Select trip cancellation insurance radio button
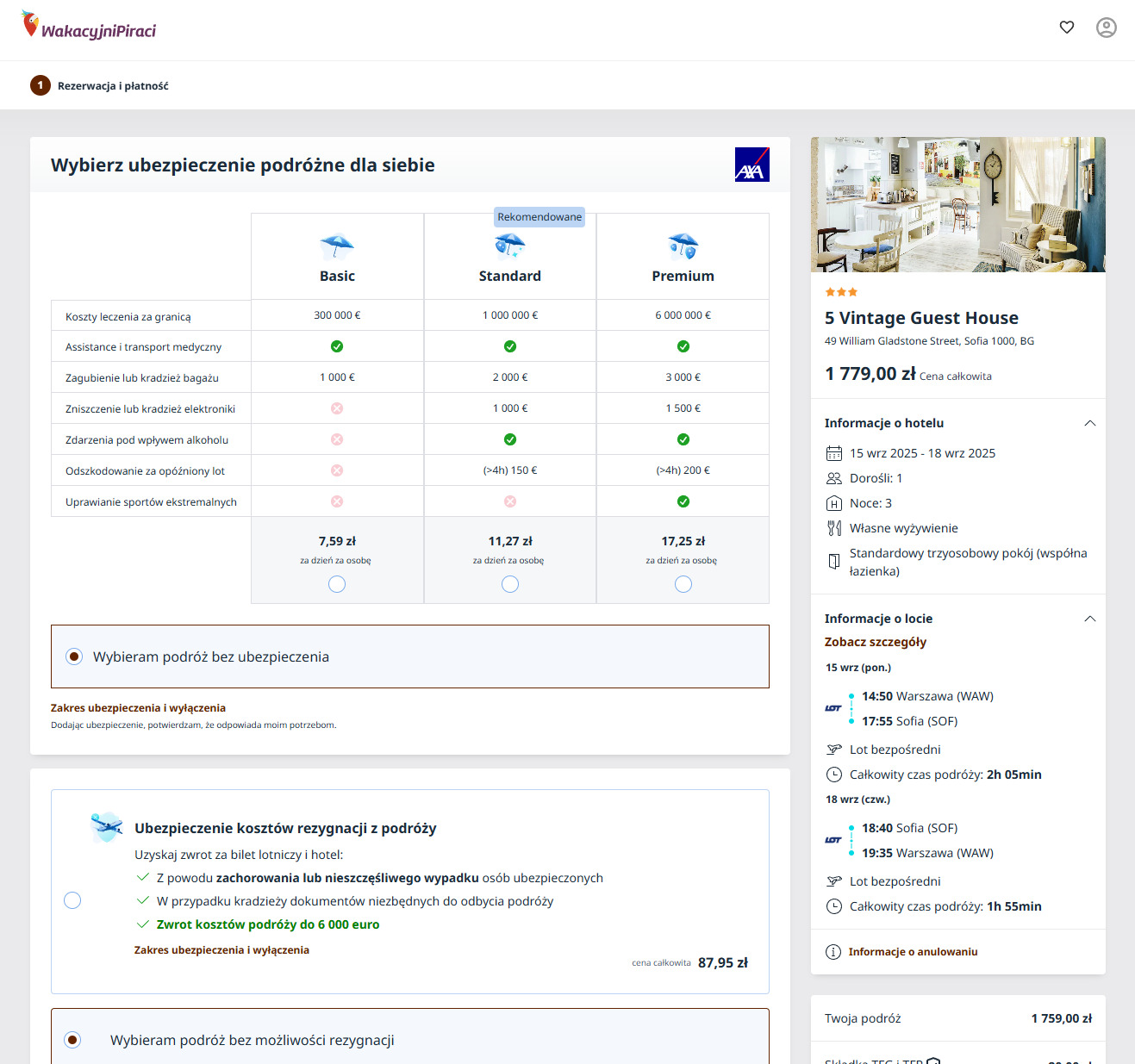1135x1064 pixels. (72, 900)
